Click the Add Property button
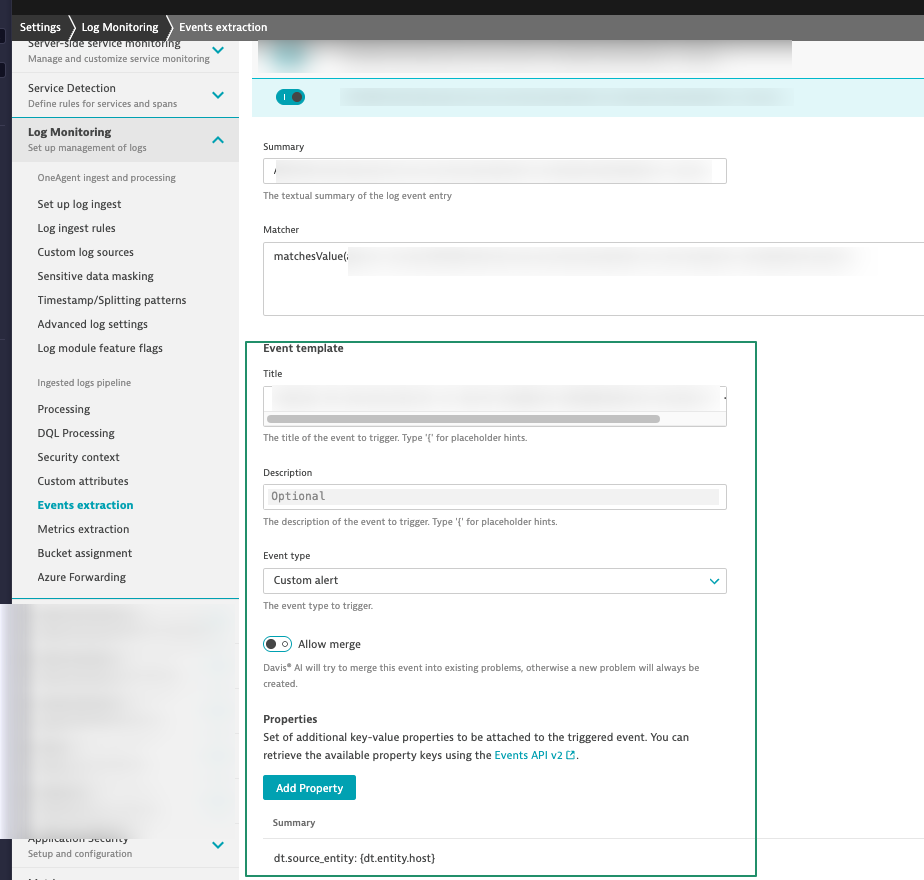The height and width of the screenshot is (880, 924). pos(309,788)
